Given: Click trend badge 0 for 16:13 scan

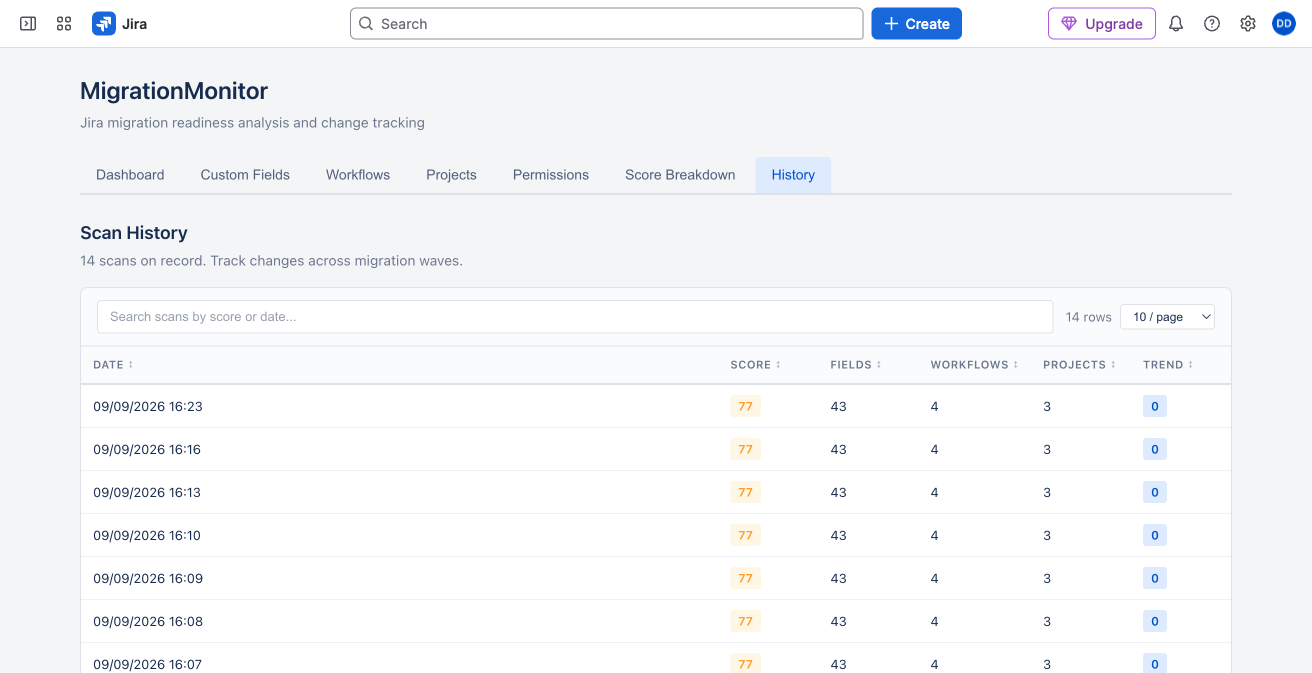Looking at the screenshot, I should [1155, 493].
